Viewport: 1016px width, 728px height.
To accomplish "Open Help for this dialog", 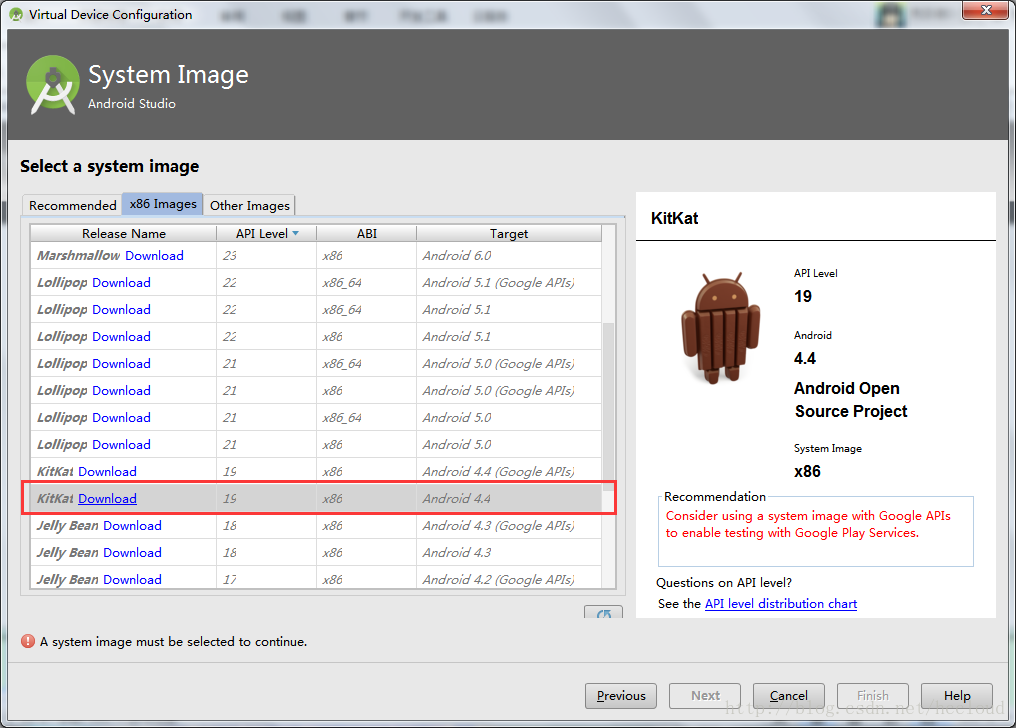I will point(957,696).
